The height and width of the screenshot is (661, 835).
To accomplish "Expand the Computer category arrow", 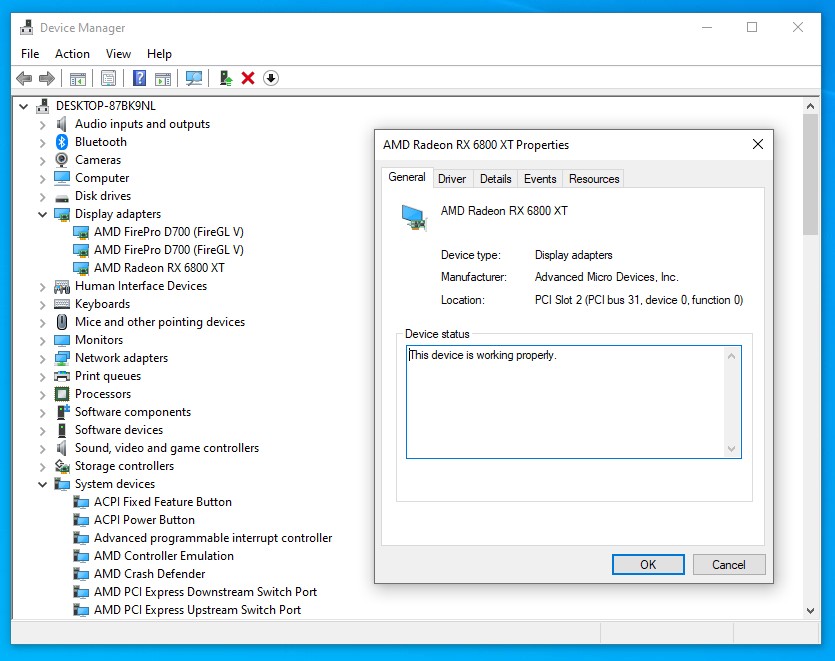I will (43, 178).
